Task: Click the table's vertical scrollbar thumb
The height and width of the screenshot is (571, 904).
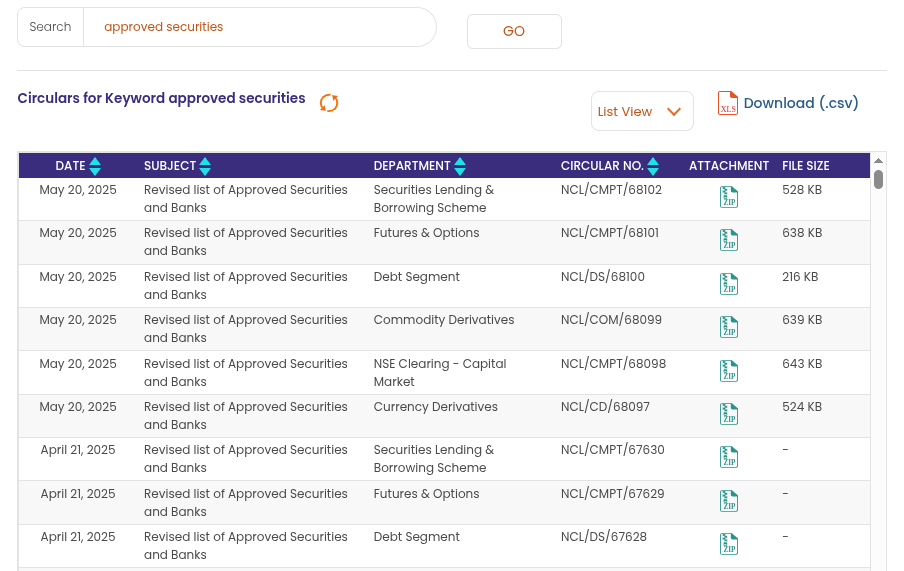Action: point(878,179)
